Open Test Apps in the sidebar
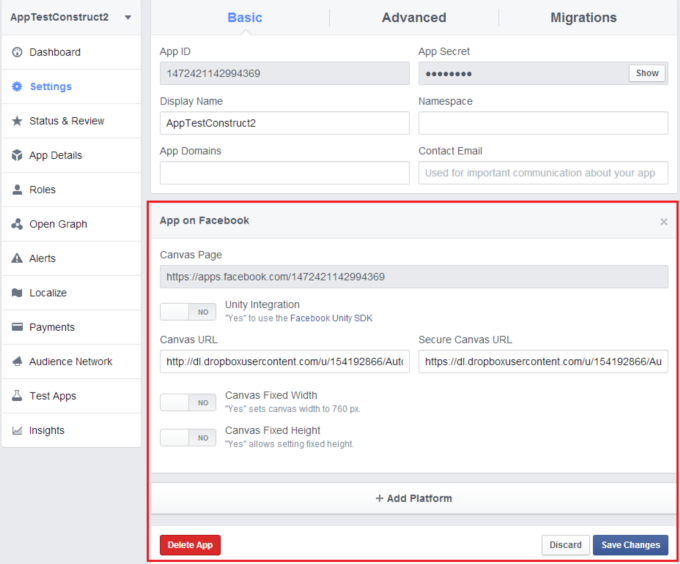This screenshot has width=680, height=564. click(71, 396)
